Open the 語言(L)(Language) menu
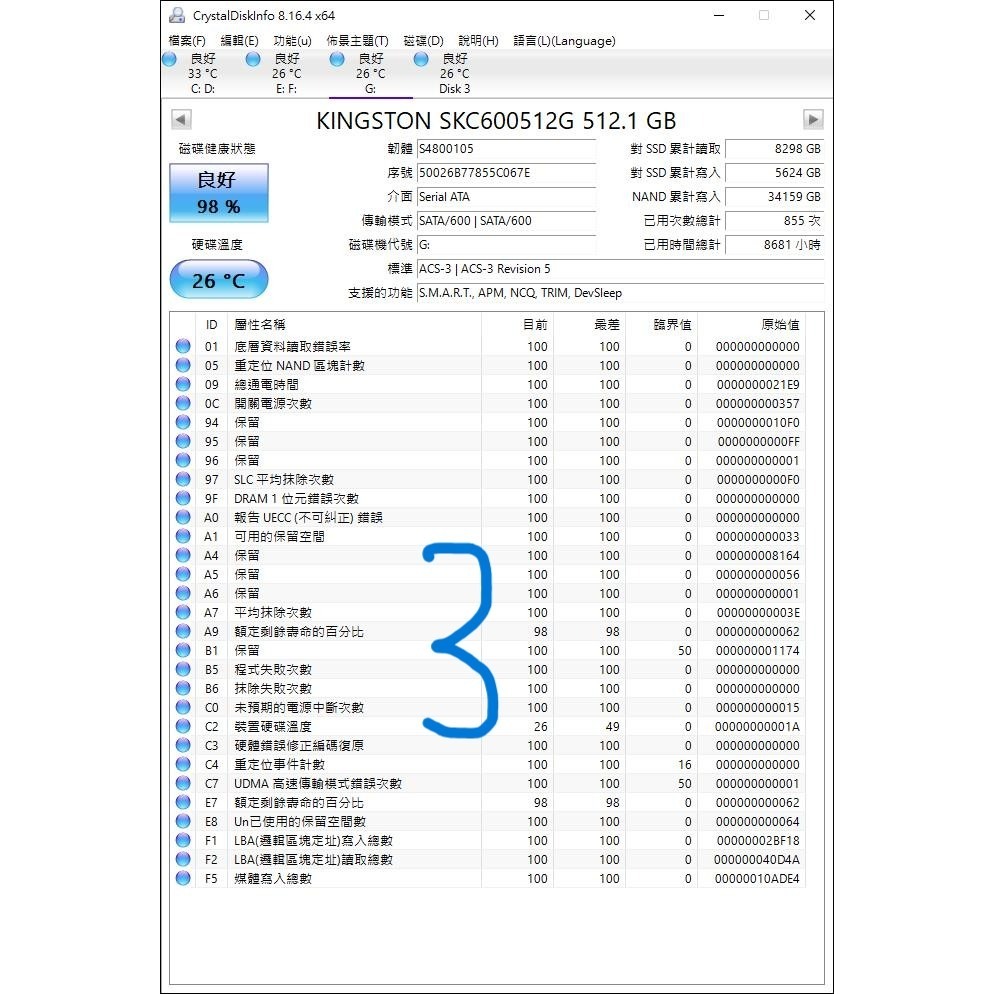The width and height of the screenshot is (994, 994). pyautogui.click(x=564, y=41)
